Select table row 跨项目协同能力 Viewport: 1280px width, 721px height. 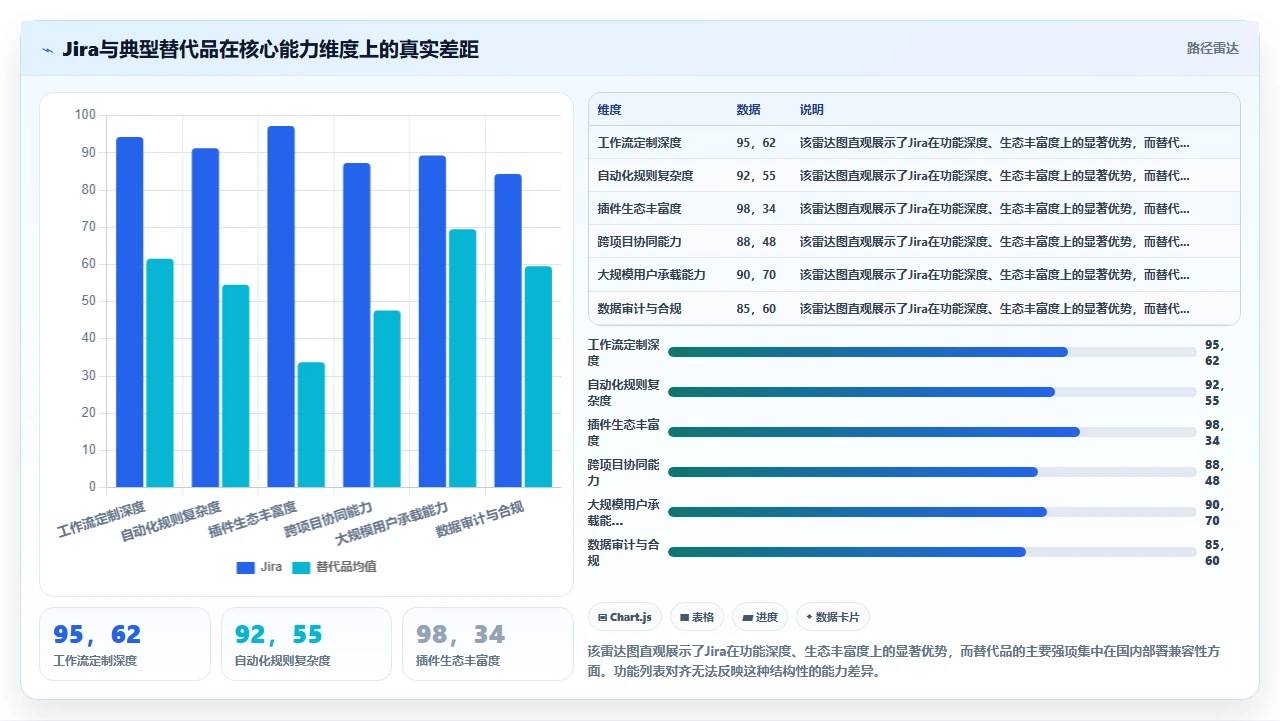pyautogui.click(x=914, y=242)
